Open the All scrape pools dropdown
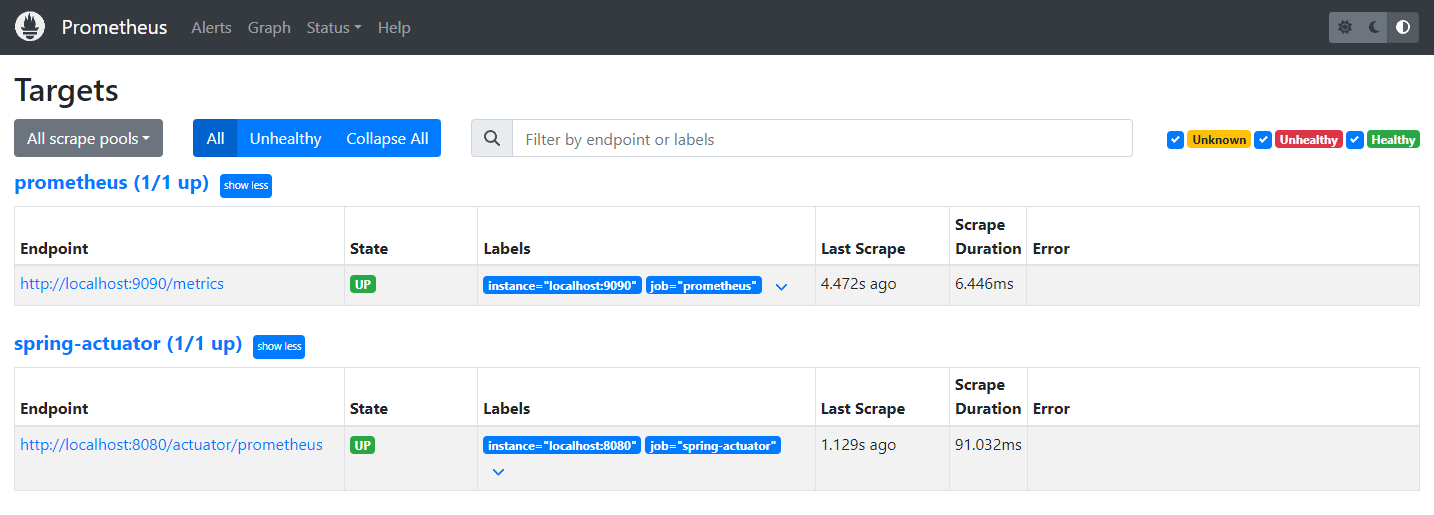 tap(88, 139)
